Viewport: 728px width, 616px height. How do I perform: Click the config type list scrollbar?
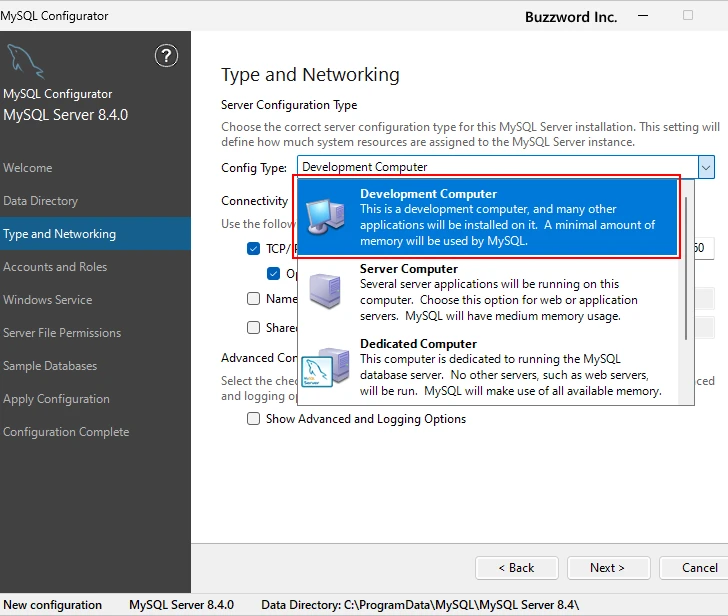point(686,268)
